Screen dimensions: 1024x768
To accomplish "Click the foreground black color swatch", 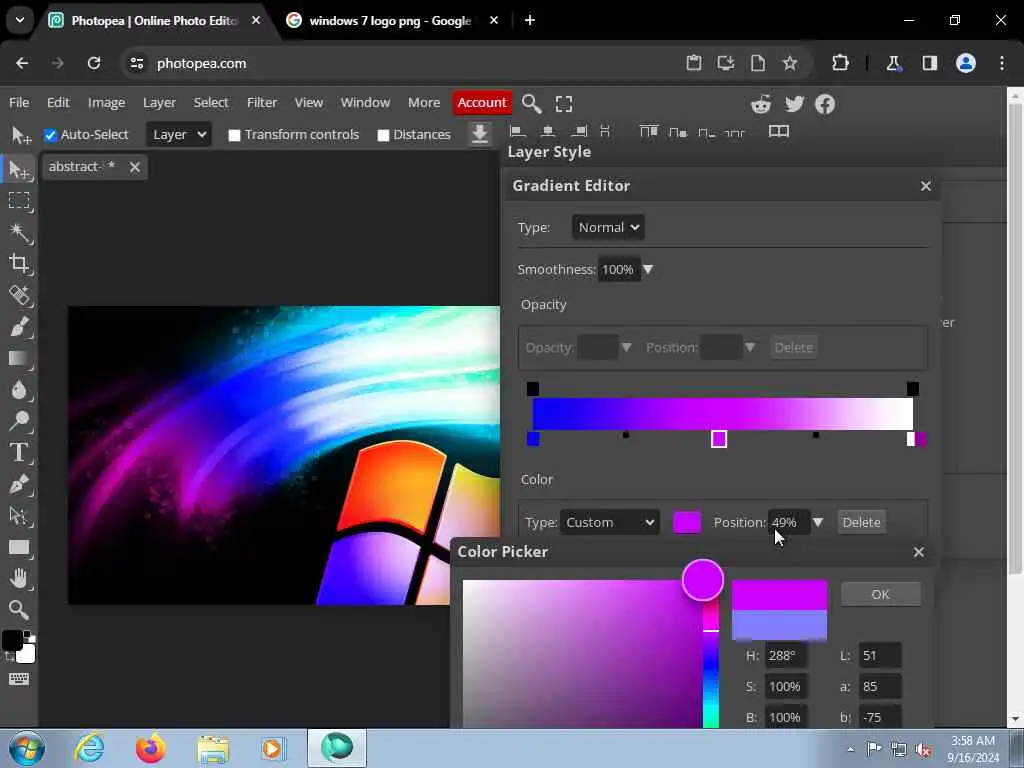I will tap(12, 641).
